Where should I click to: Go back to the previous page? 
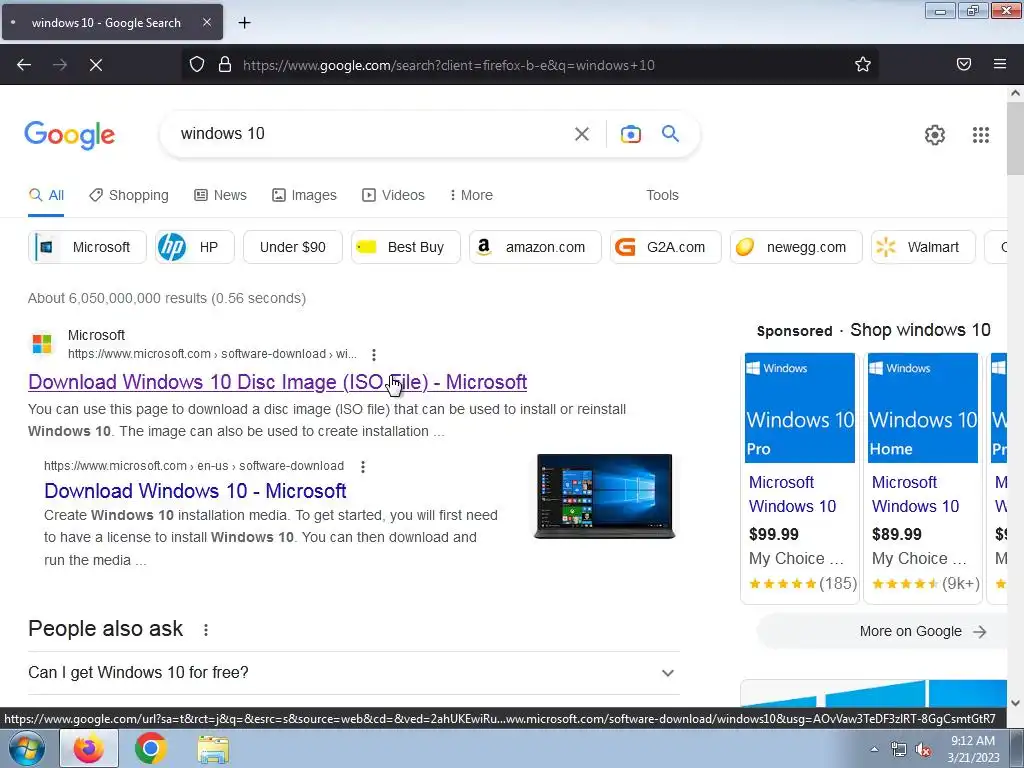point(24,65)
